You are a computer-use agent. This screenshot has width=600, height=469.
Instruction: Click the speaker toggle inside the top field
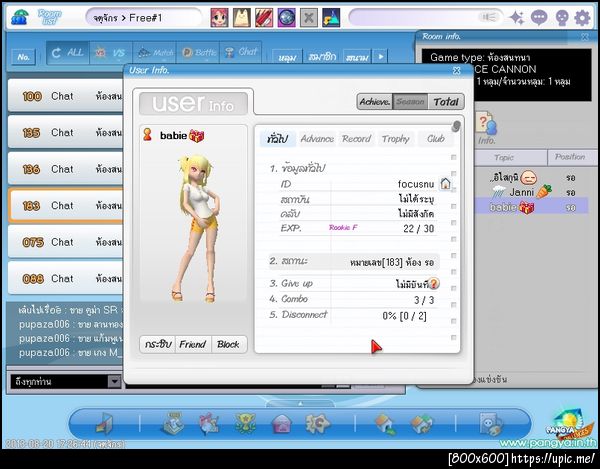click(x=489, y=17)
